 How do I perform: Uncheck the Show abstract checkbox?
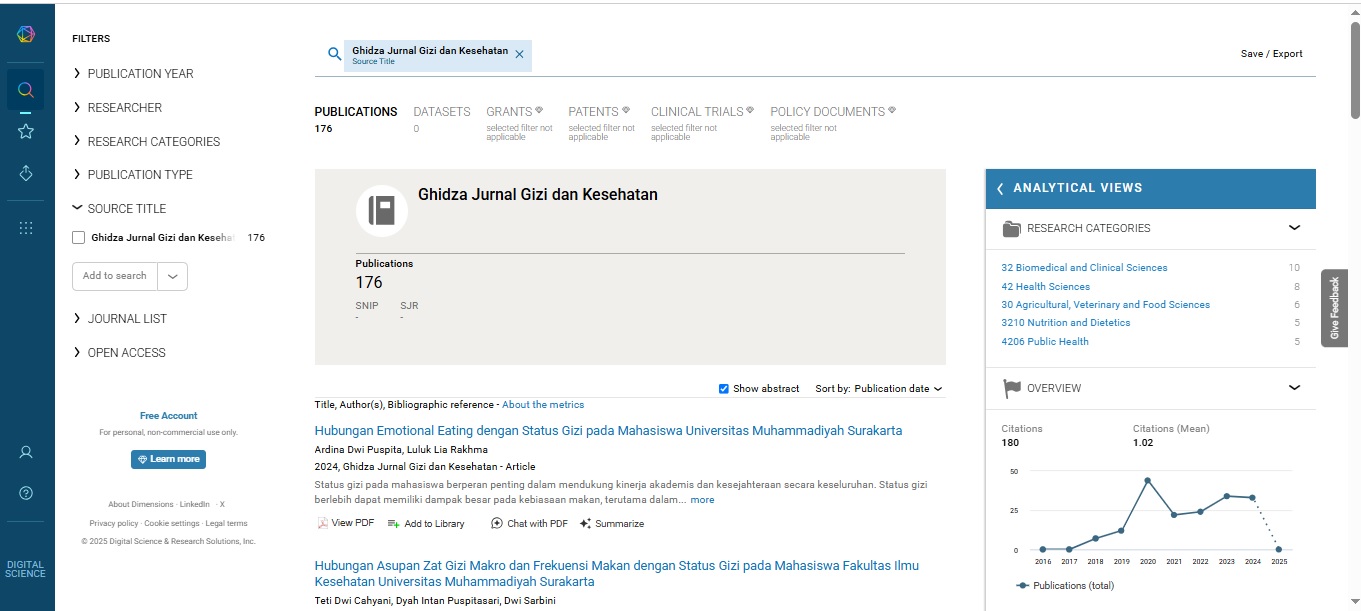click(724, 389)
